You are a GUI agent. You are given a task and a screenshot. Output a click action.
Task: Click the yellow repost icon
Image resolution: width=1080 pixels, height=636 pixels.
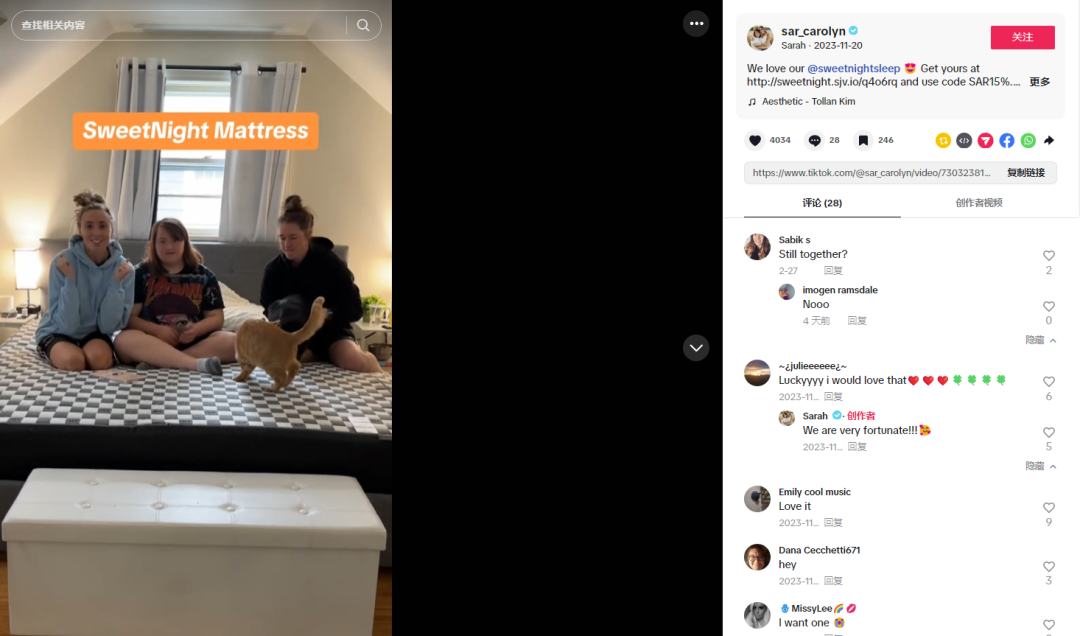(x=943, y=141)
